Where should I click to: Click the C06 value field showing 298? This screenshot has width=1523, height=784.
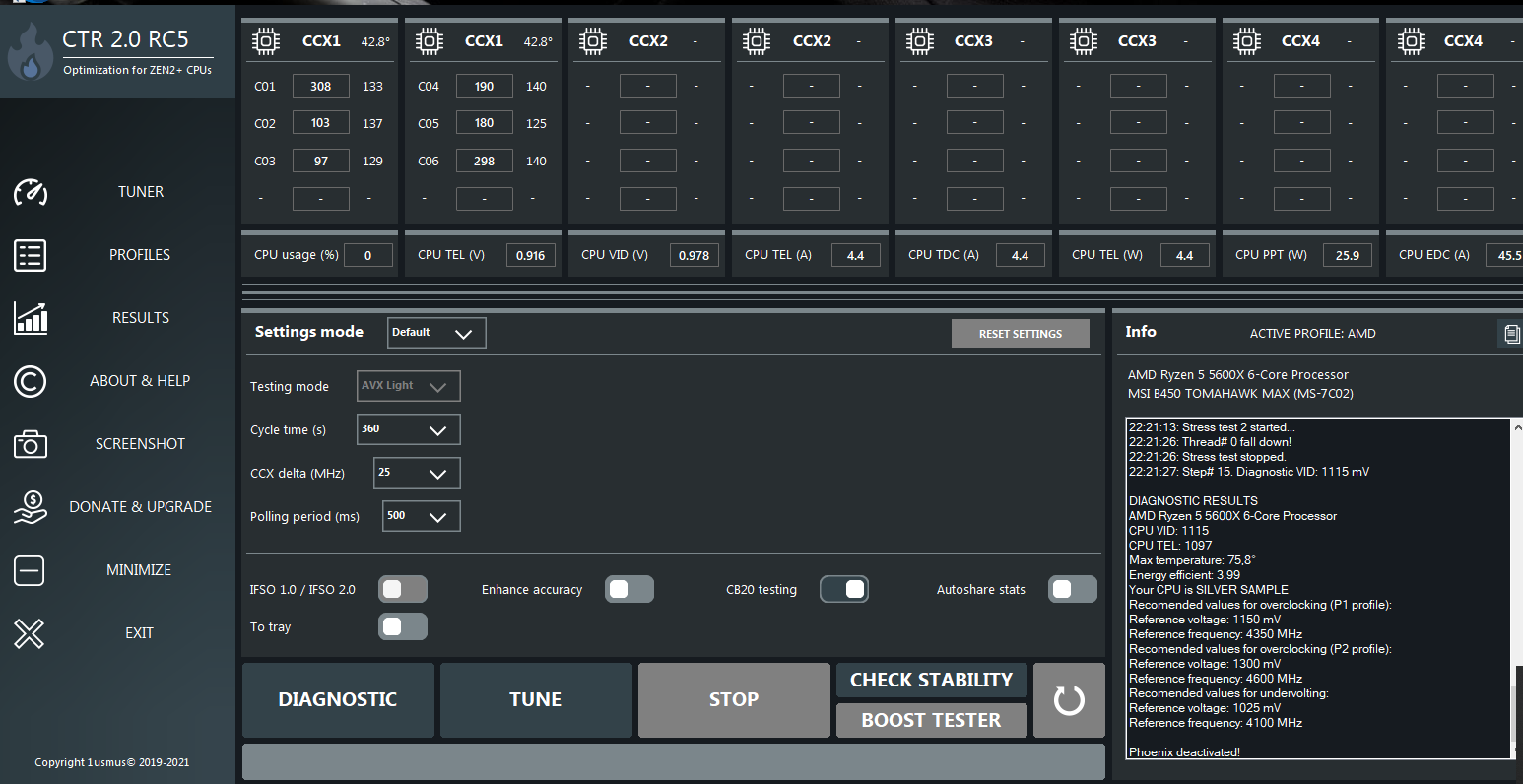(x=485, y=161)
